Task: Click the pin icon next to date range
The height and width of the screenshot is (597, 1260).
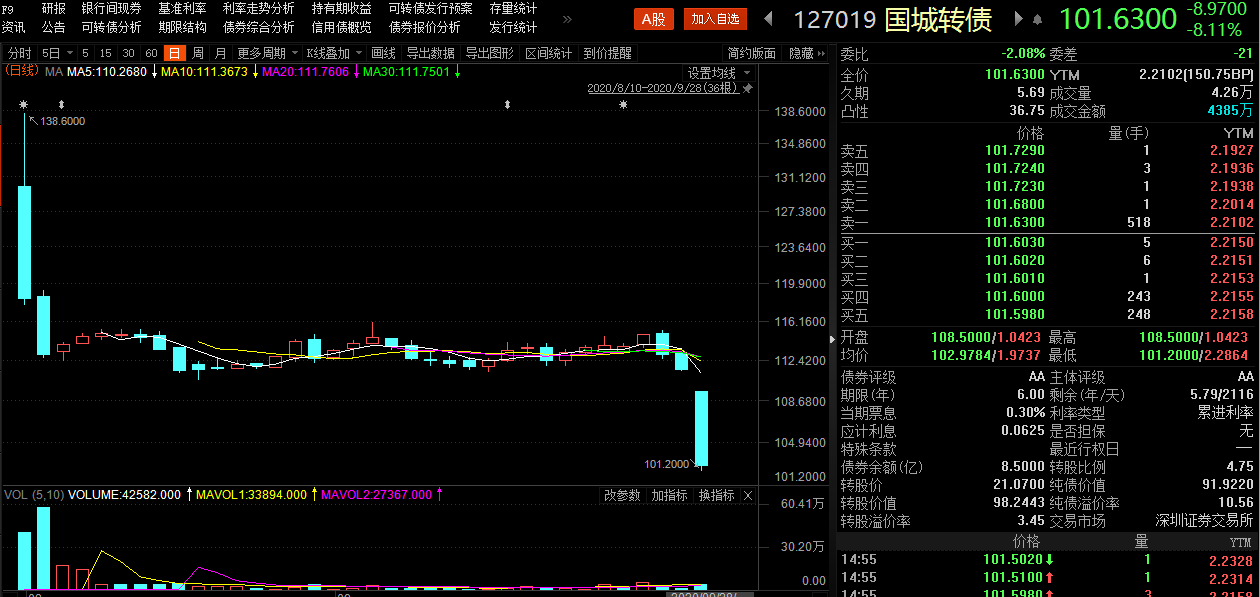Action: pyautogui.click(x=747, y=89)
